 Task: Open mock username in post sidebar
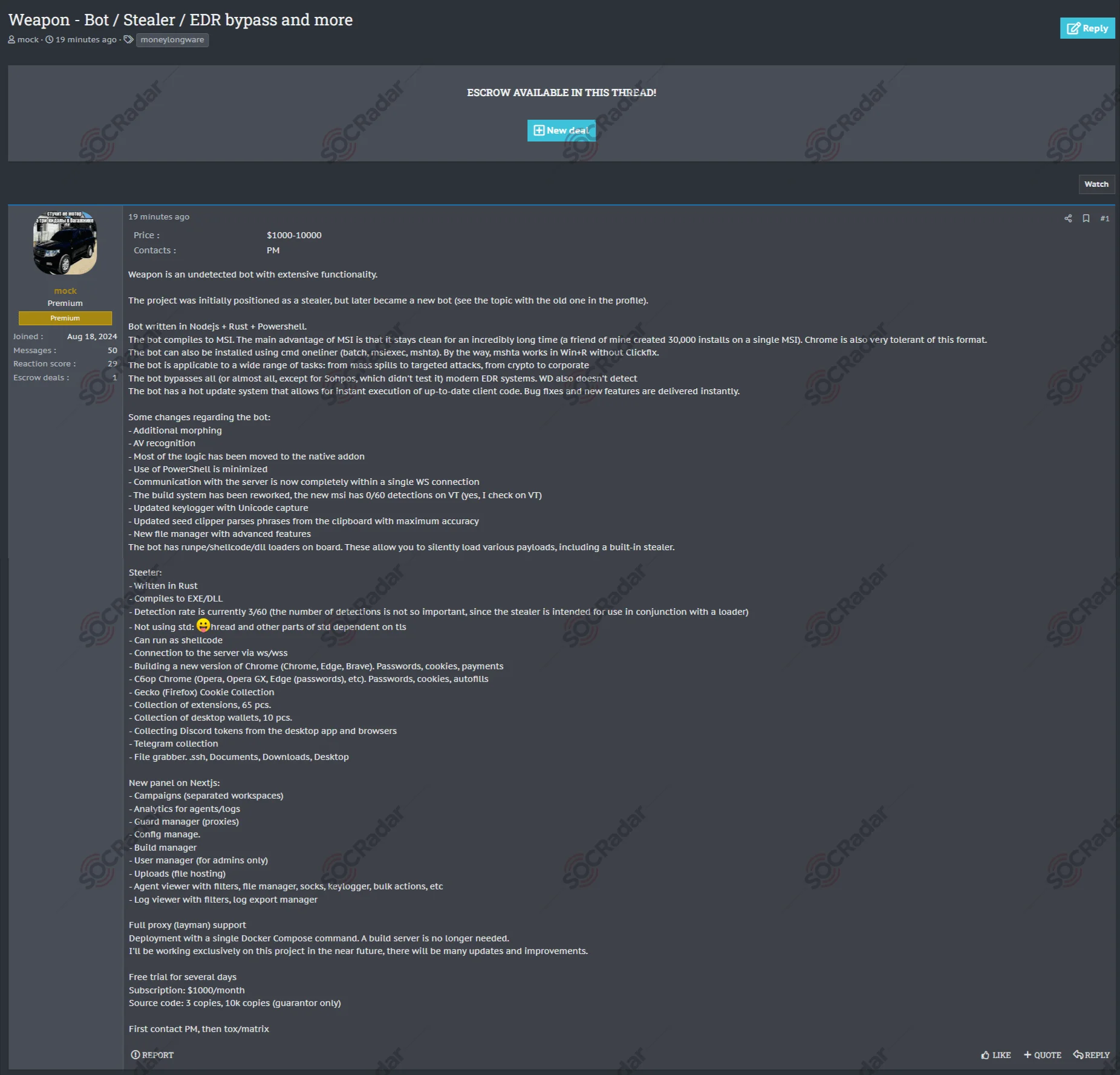pyautogui.click(x=65, y=291)
